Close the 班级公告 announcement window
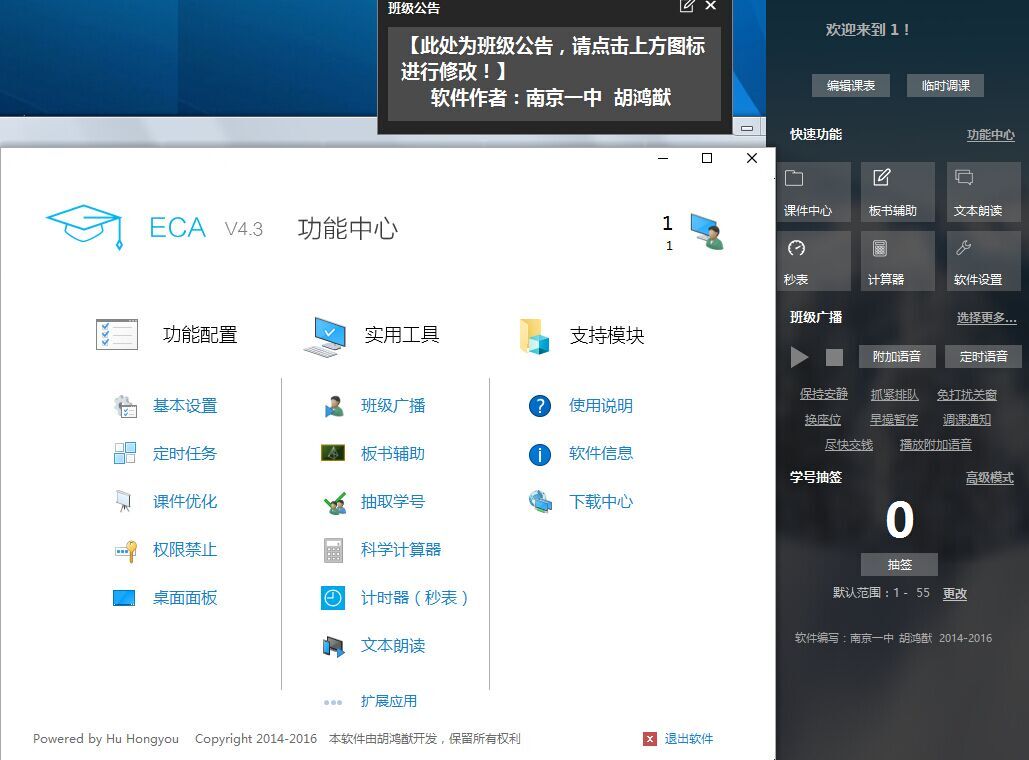Image resolution: width=1029 pixels, height=760 pixels. pos(711,6)
